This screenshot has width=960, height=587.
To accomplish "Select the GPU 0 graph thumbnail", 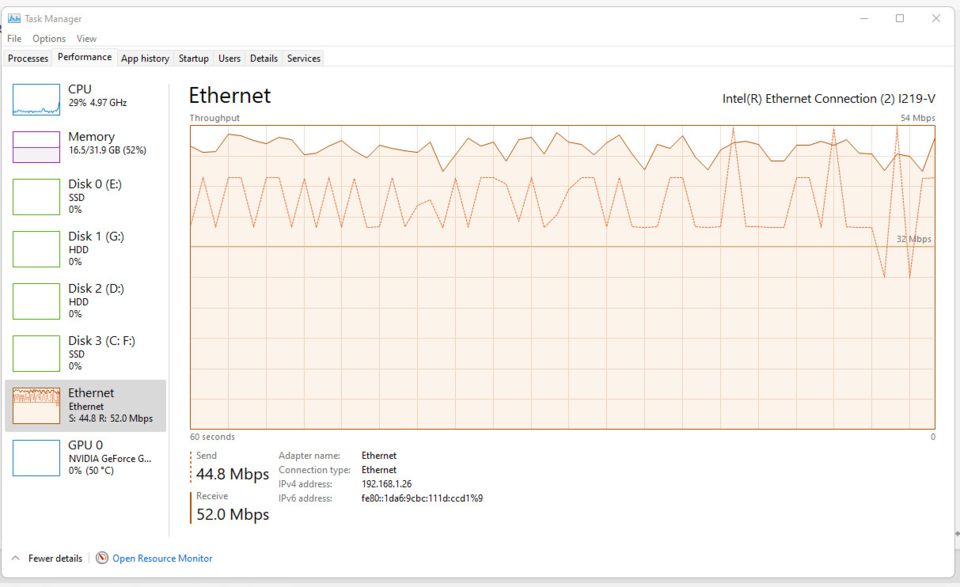I will click(x=36, y=458).
